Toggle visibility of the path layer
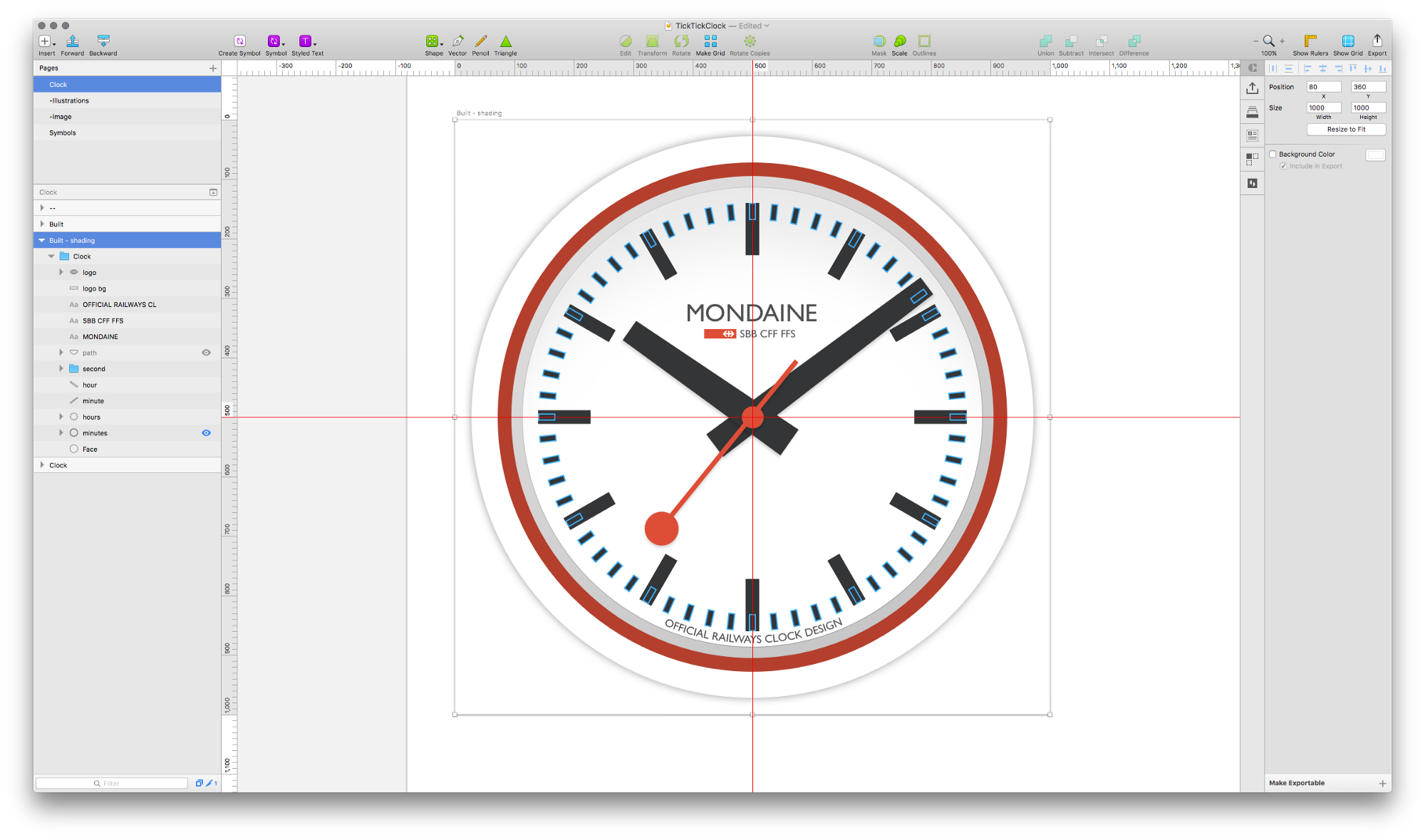Image resolution: width=1425 pixels, height=840 pixels. [x=206, y=353]
